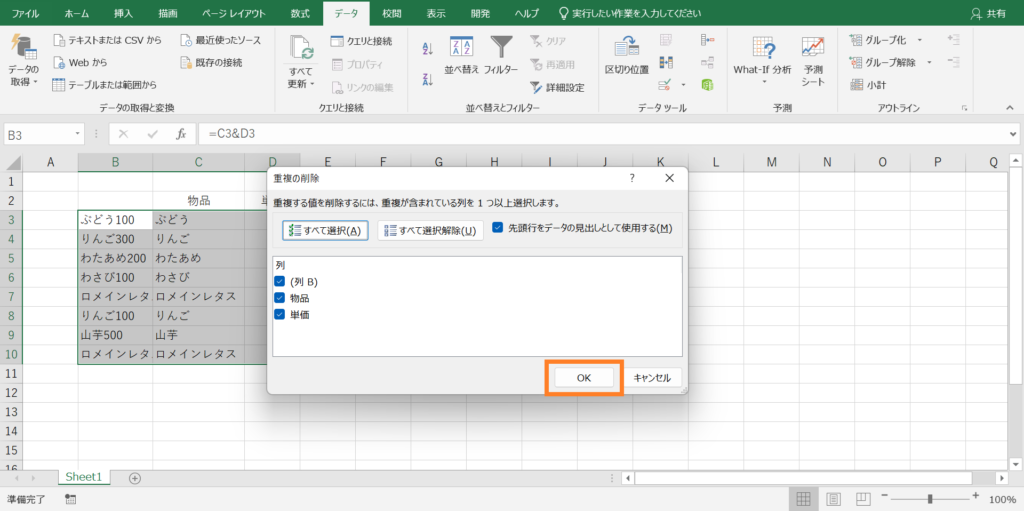Click the add new sheet plus icon
Screen dimensions: 1024x511
click(135, 478)
